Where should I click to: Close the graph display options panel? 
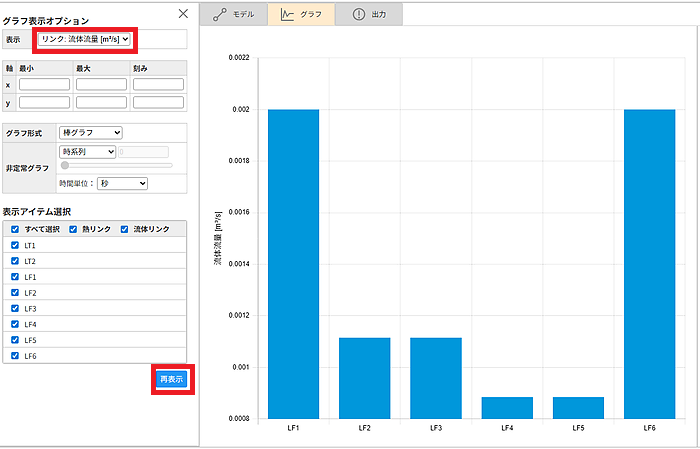[x=182, y=13]
